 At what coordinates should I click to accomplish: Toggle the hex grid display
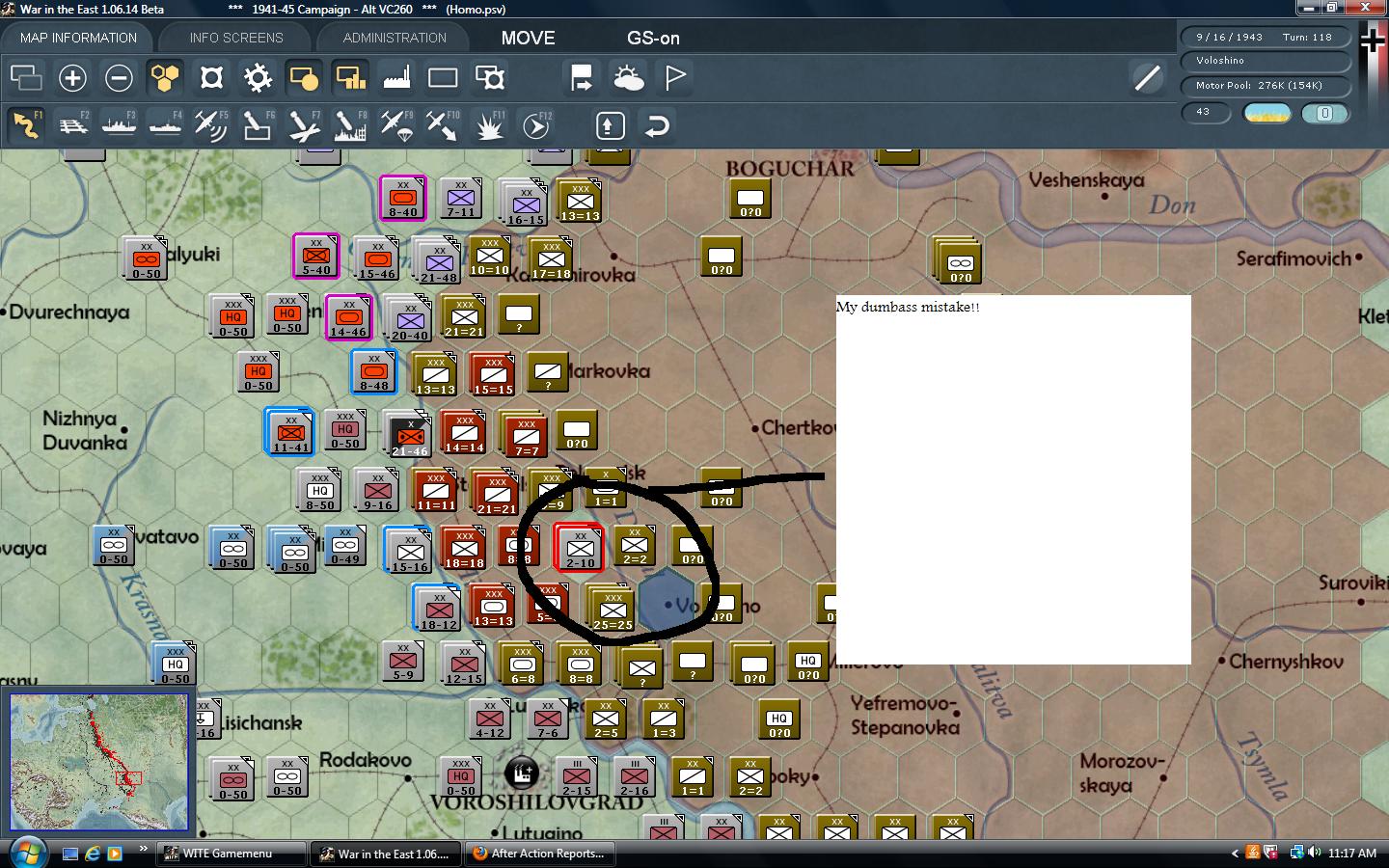tap(165, 77)
